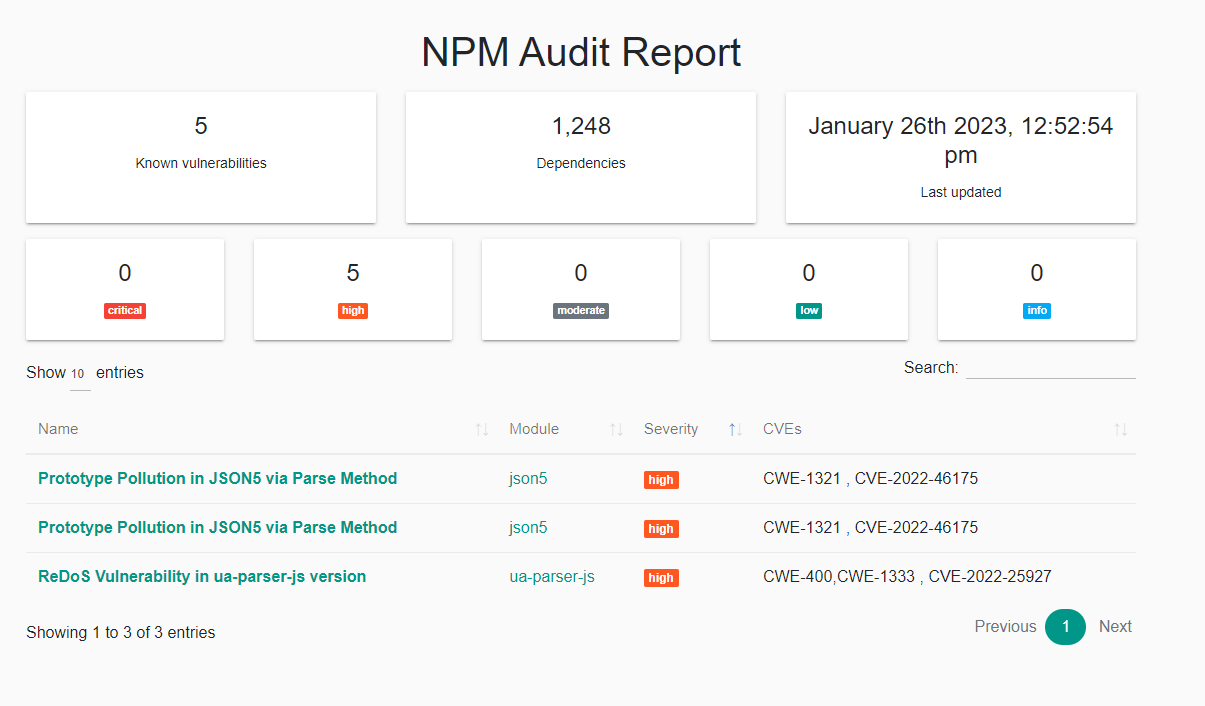Click the critical severity badge showing zero

124,310
